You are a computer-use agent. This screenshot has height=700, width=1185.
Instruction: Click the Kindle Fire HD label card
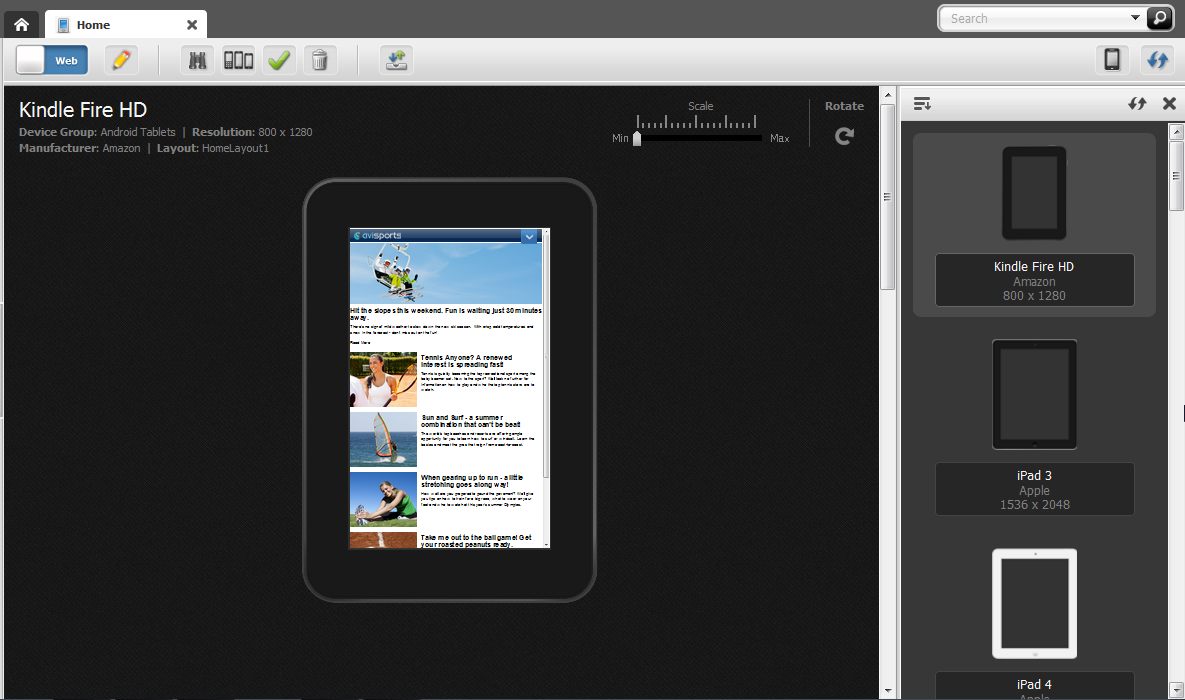tap(1034, 280)
